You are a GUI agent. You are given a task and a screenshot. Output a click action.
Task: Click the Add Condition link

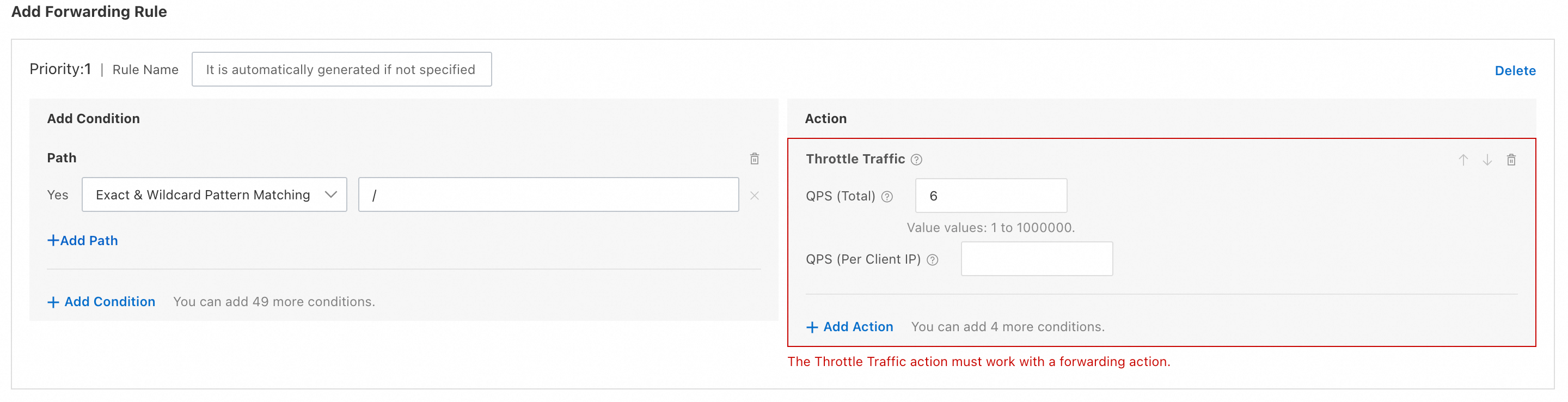click(102, 302)
